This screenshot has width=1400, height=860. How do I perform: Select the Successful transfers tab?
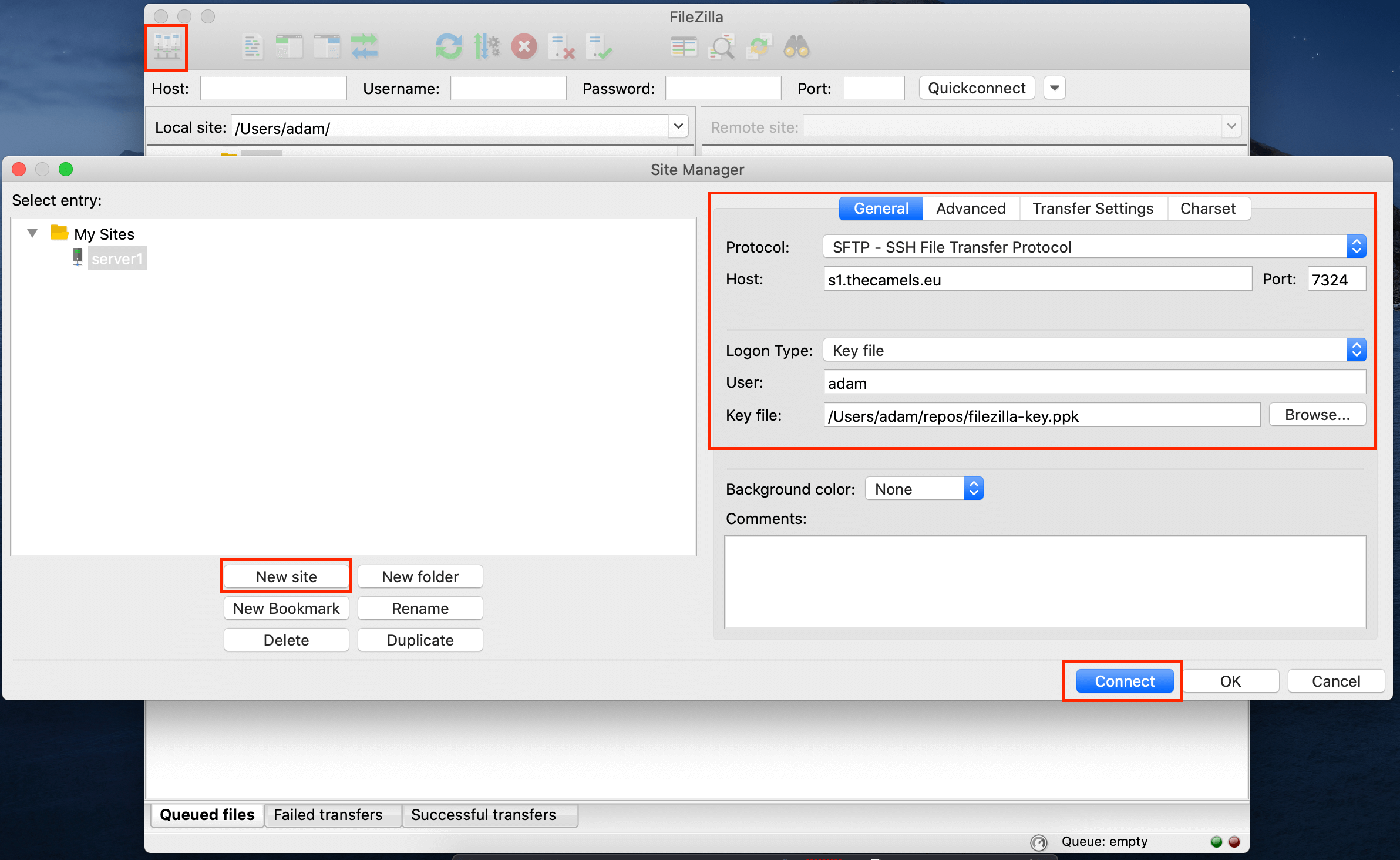(x=490, y=815)
